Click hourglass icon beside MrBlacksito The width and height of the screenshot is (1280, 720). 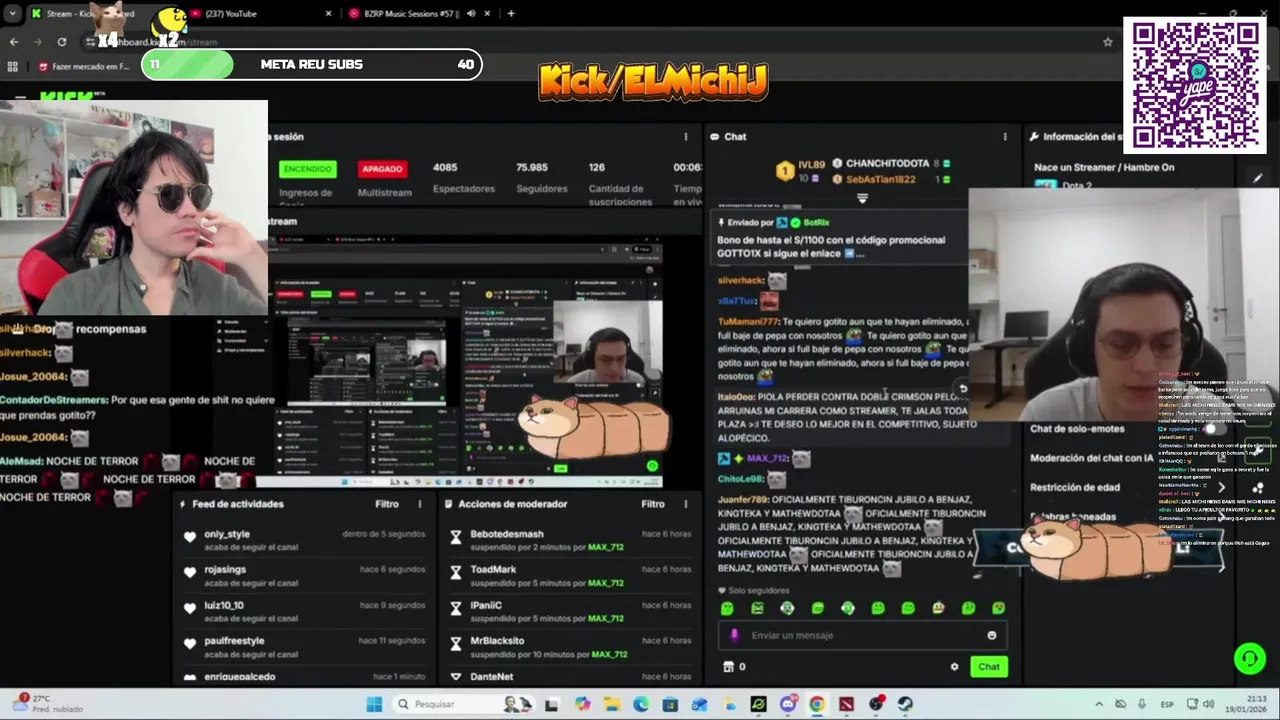click(456, 644)
